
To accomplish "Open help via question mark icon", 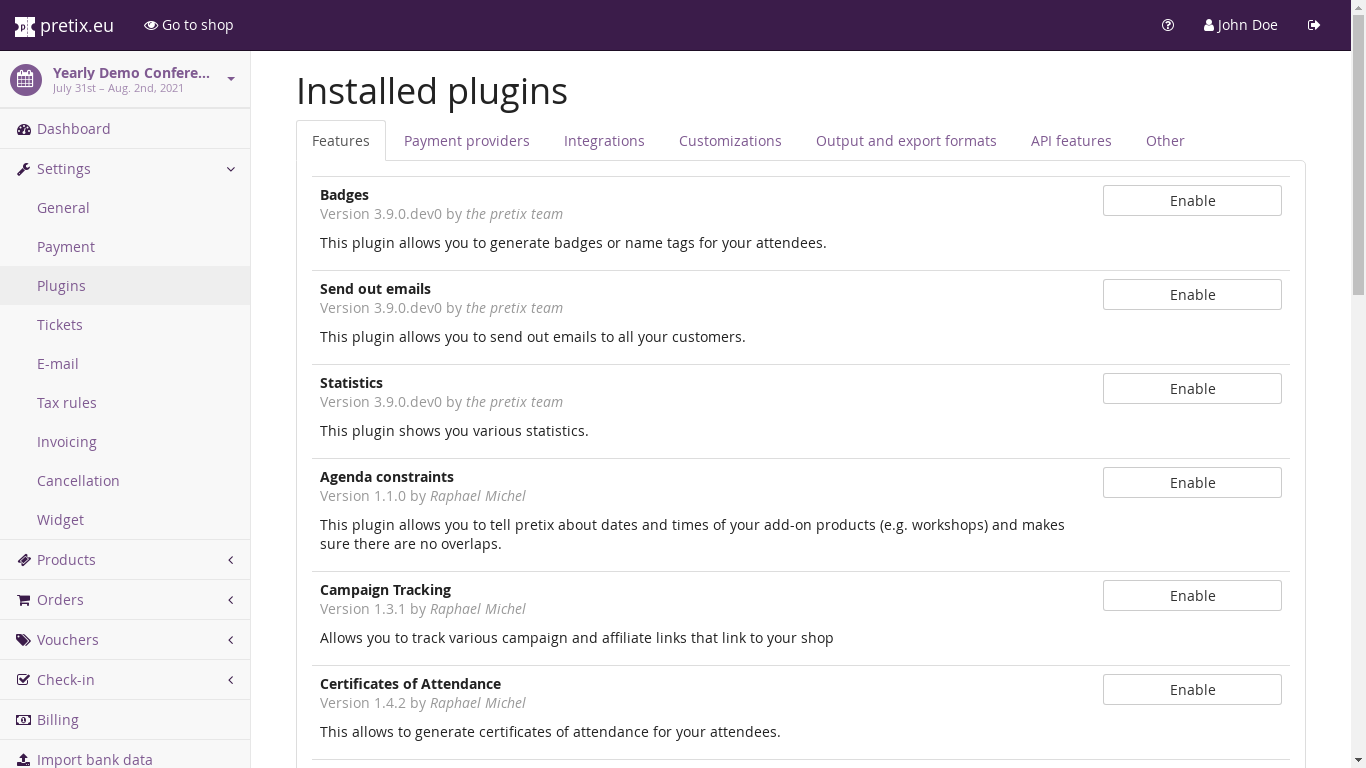I will pos(1168,25).
